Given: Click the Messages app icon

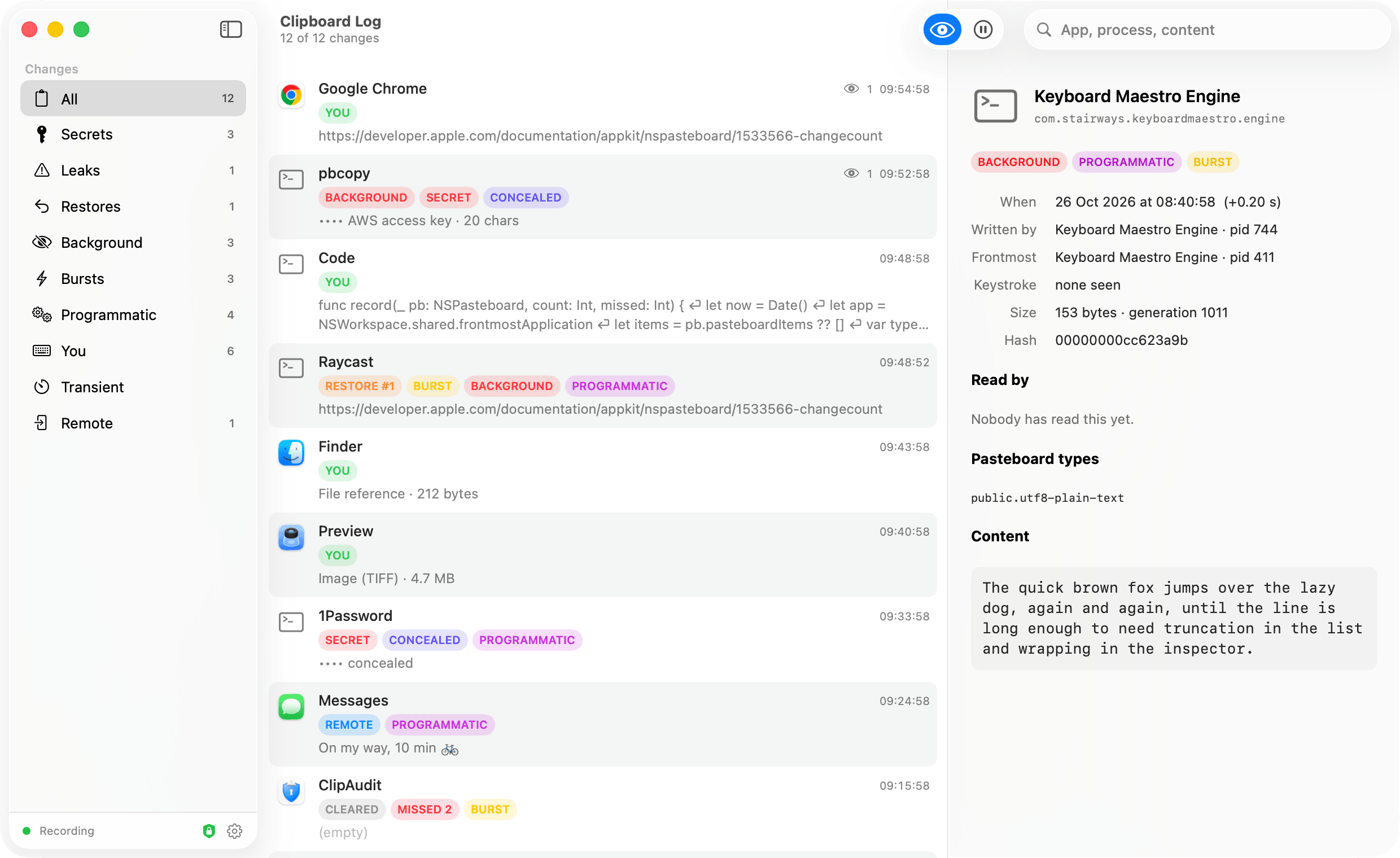Looking at the screenshot, I should 291,707.
